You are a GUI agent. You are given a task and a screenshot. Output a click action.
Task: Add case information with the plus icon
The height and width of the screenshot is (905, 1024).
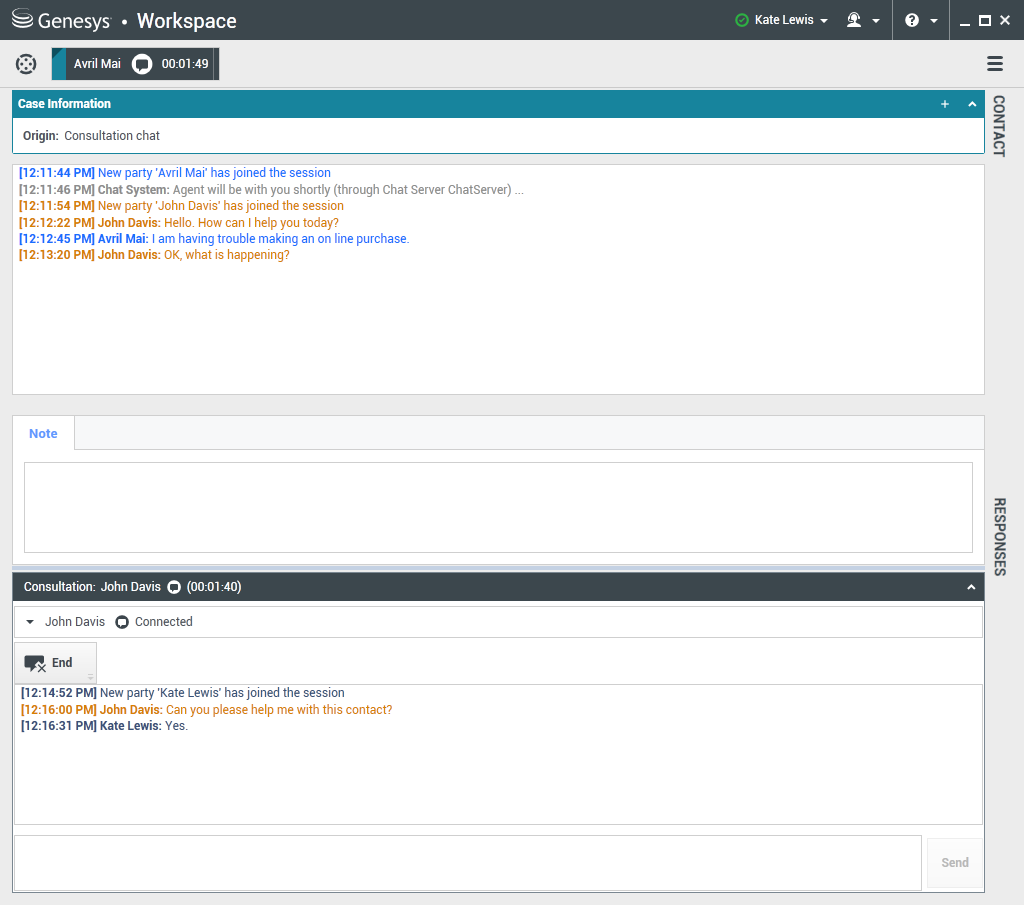point(945,104)
